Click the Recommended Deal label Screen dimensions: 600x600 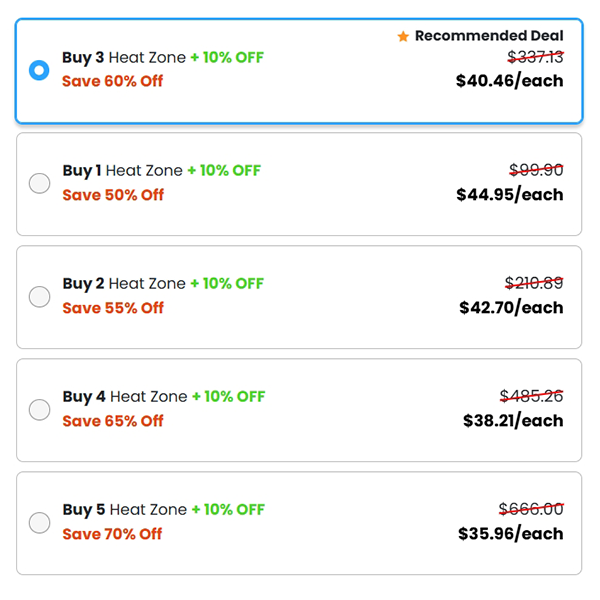click(488, 36)
